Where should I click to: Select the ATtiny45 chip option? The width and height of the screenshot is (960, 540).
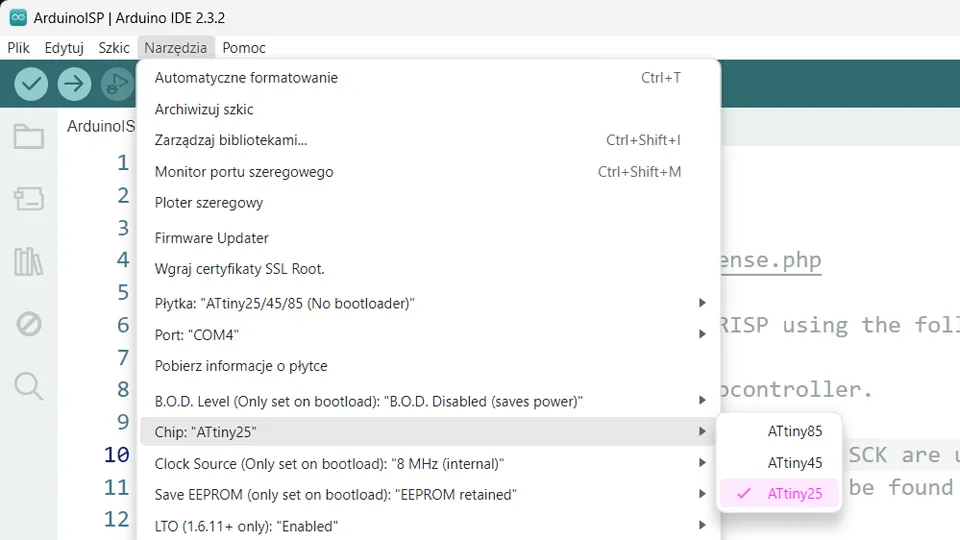click(794, 463)
